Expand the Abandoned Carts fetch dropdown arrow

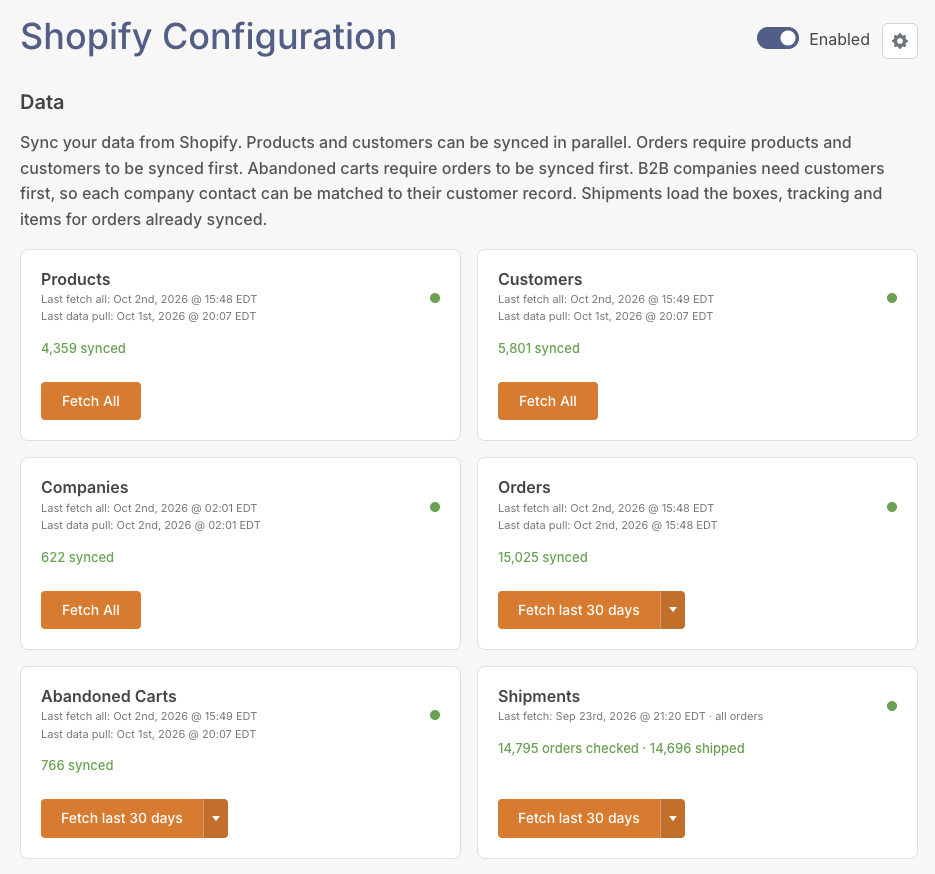[216, 818]
